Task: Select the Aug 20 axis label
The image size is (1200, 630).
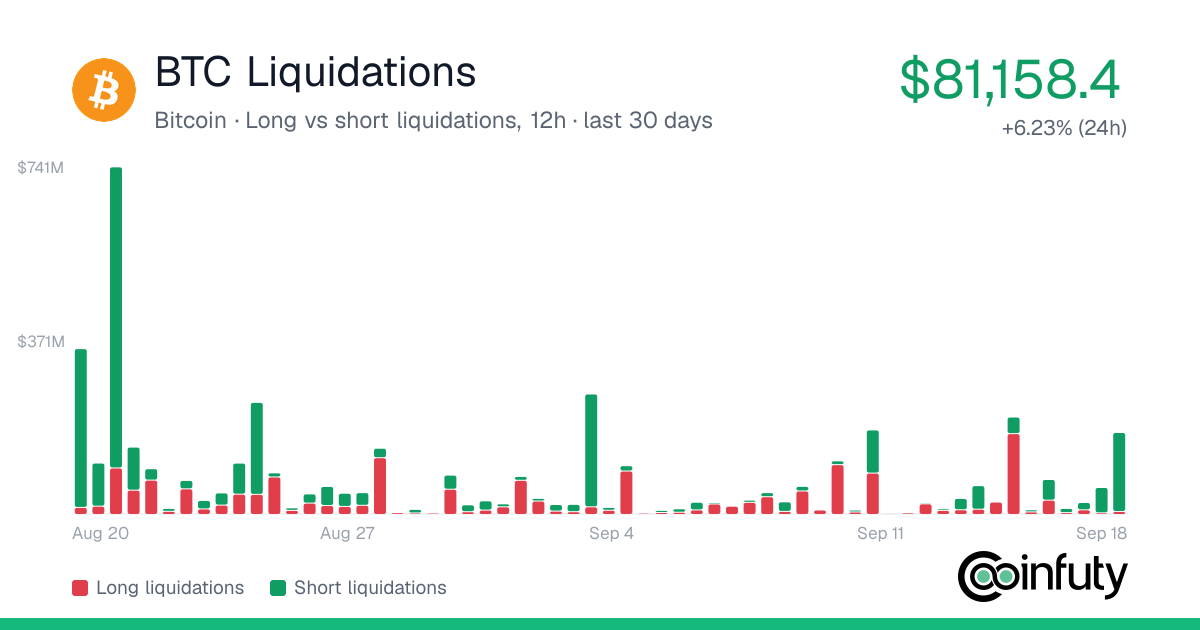Action: click(x=101, y=534)
